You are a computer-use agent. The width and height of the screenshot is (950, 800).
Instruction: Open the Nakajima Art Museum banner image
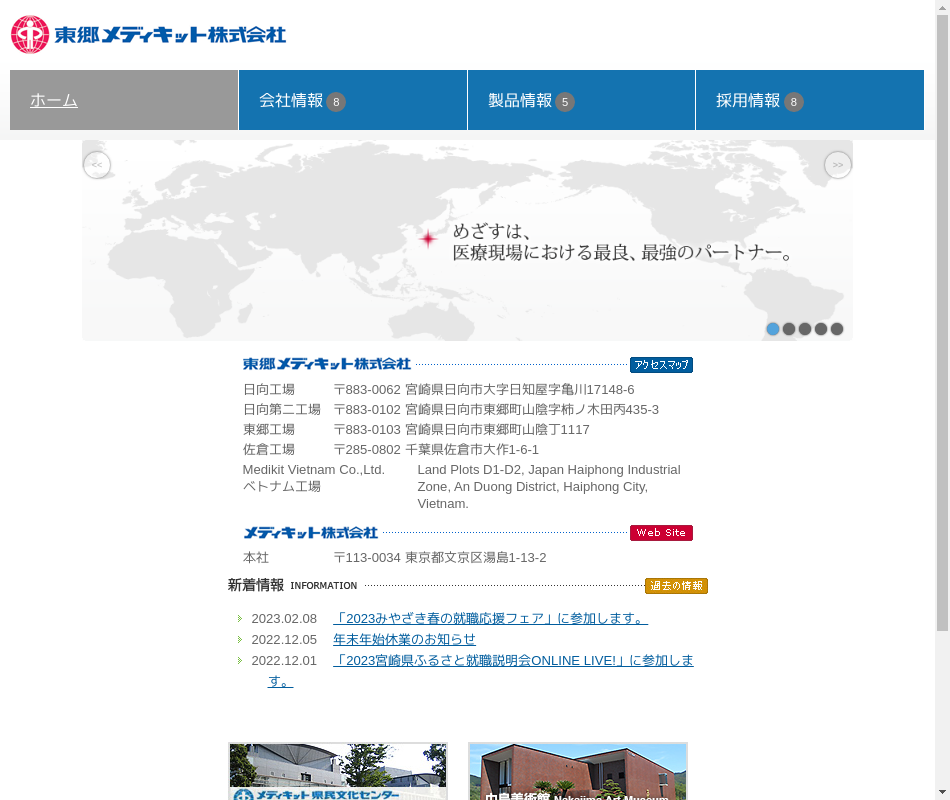[578, 771]
